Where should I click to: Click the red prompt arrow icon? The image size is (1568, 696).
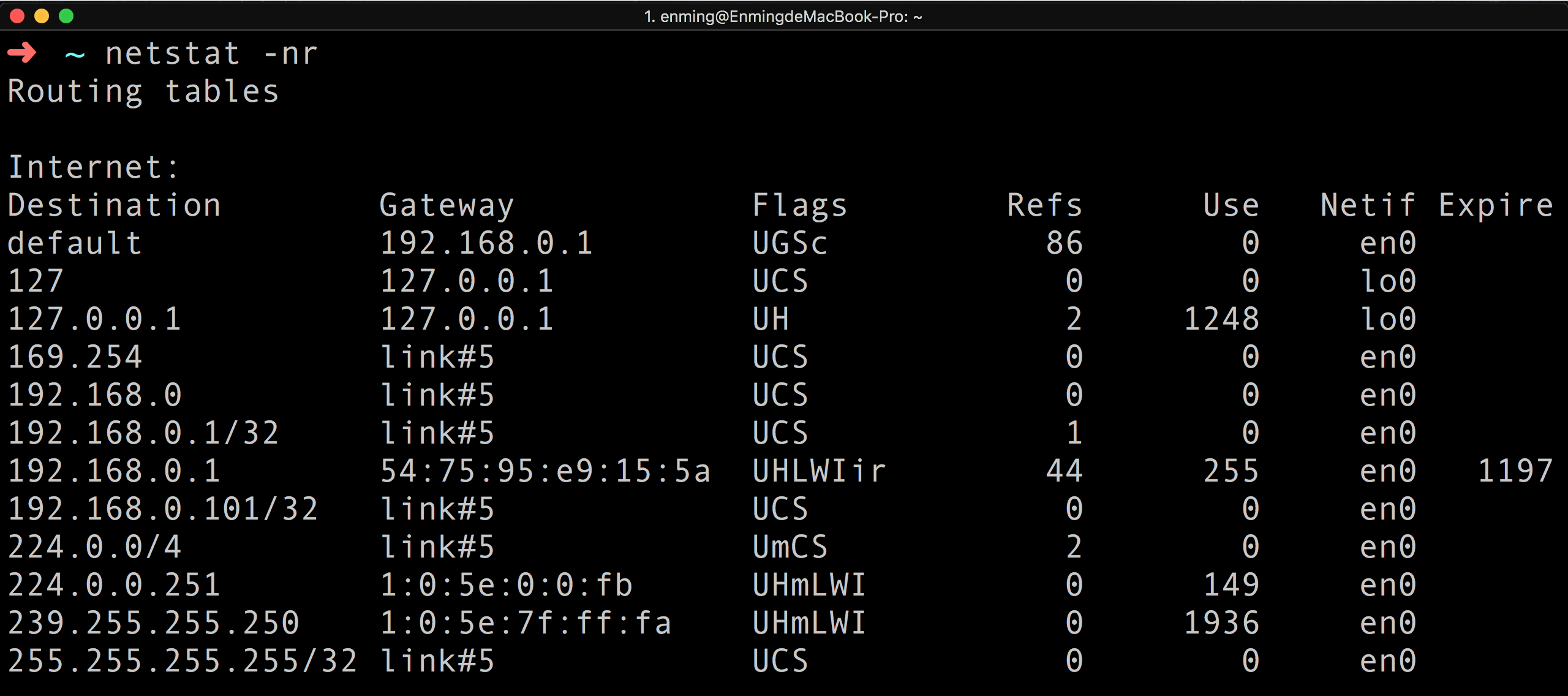click(x=22, y=53)
